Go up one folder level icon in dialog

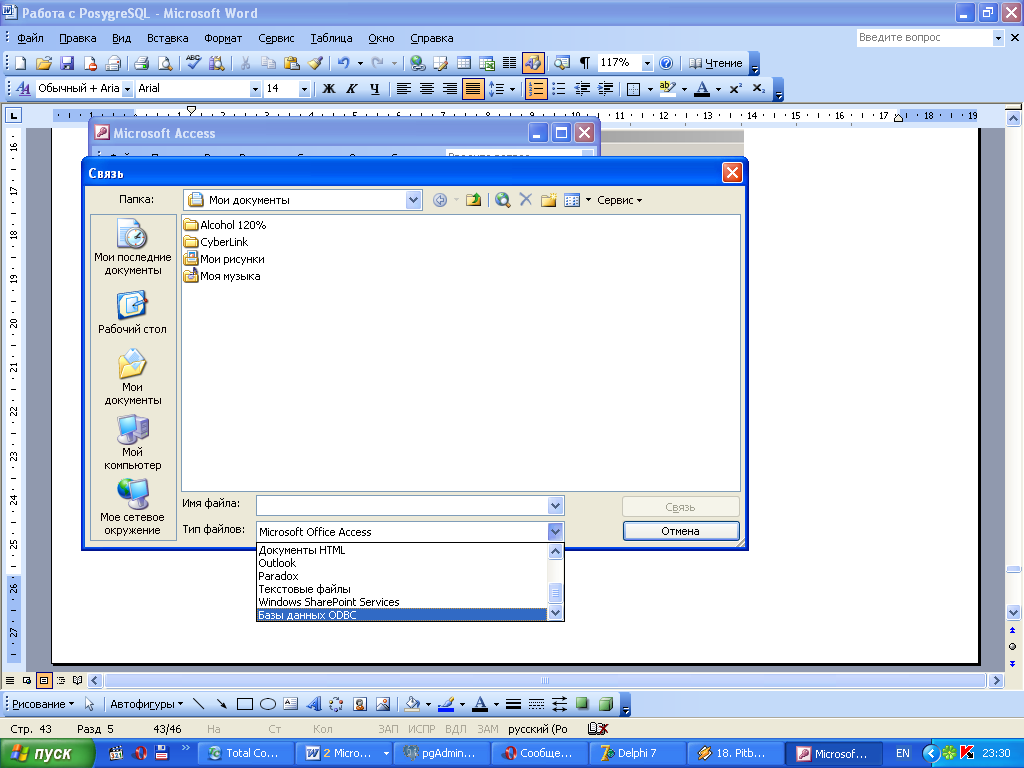click(473, 200)
